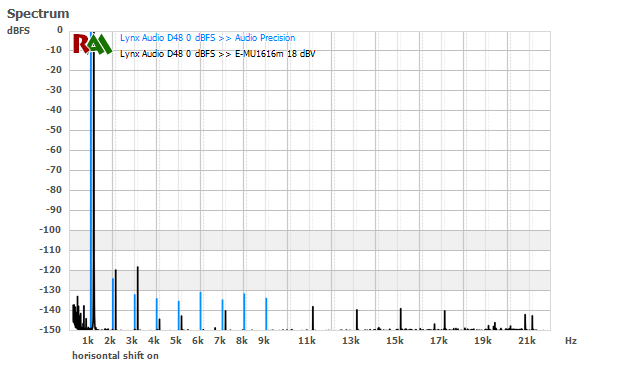
Task: Click the 15k frequency label
Action: tap(395, 341)
